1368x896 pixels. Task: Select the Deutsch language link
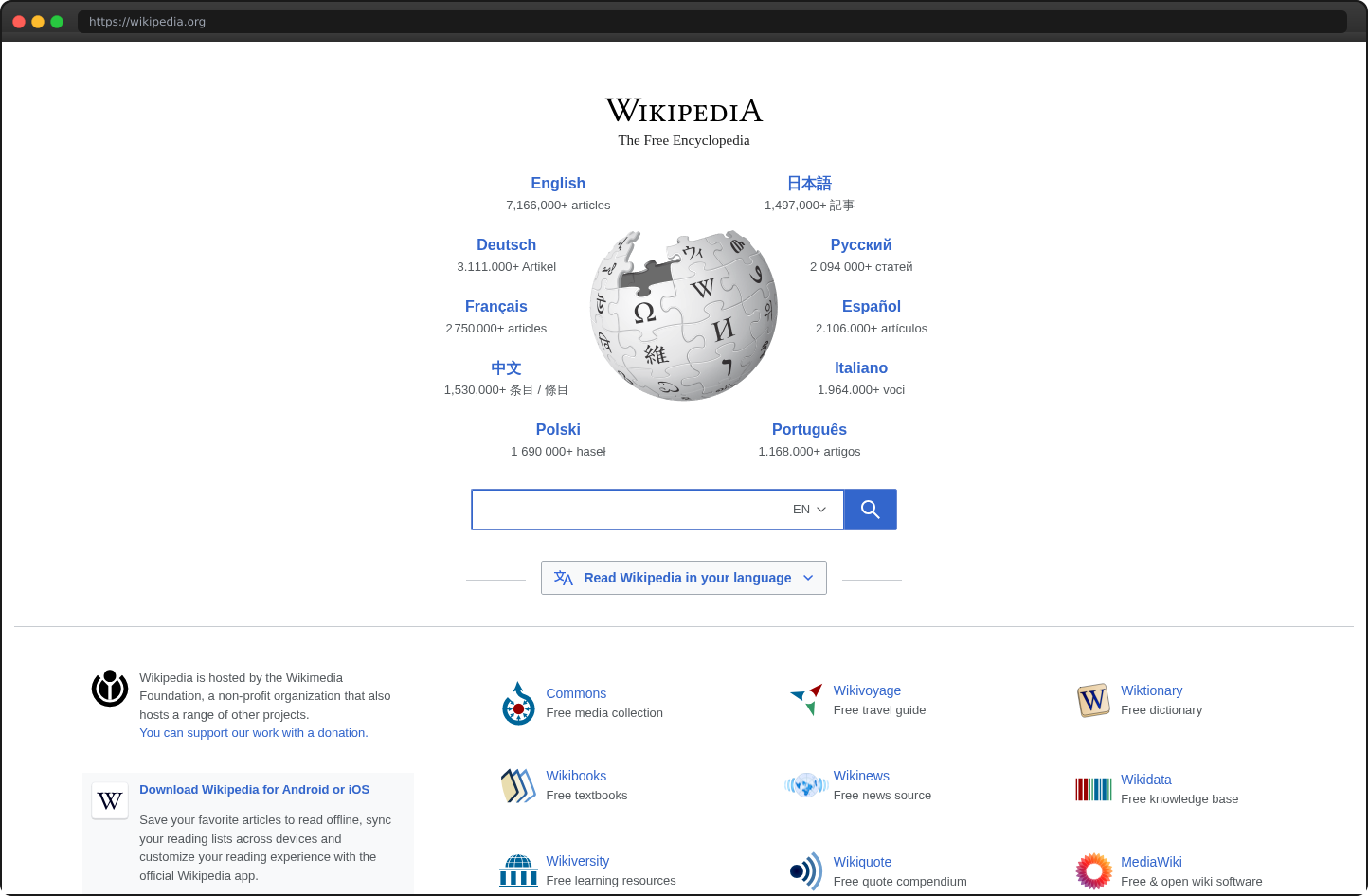pos(506,244)
